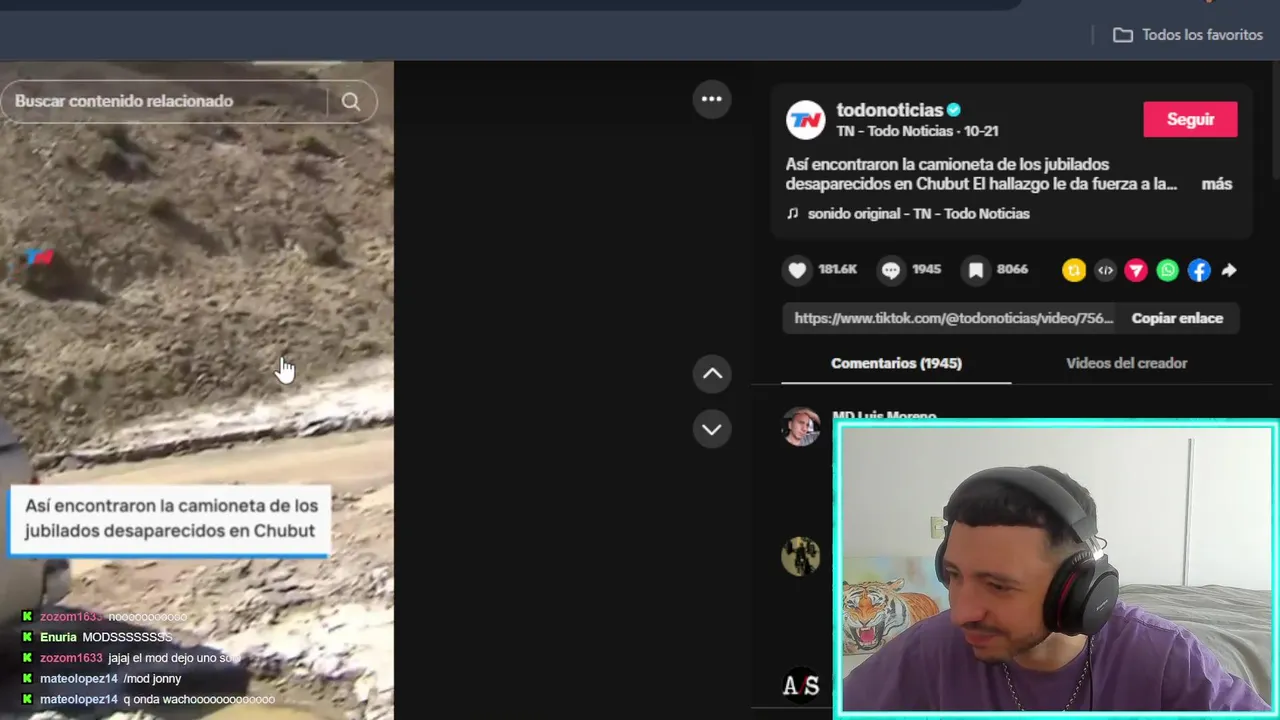
Task: Click the red send-to-friends icon
Action: 1136,270
